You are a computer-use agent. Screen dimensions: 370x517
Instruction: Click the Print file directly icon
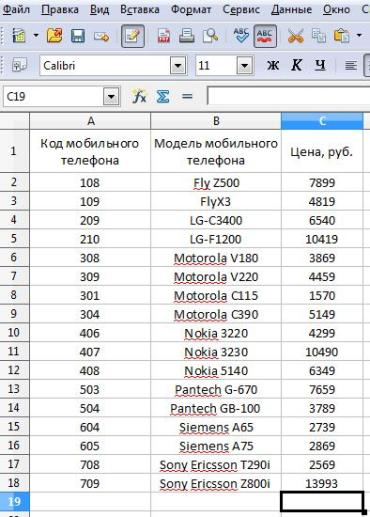[187, 36]
